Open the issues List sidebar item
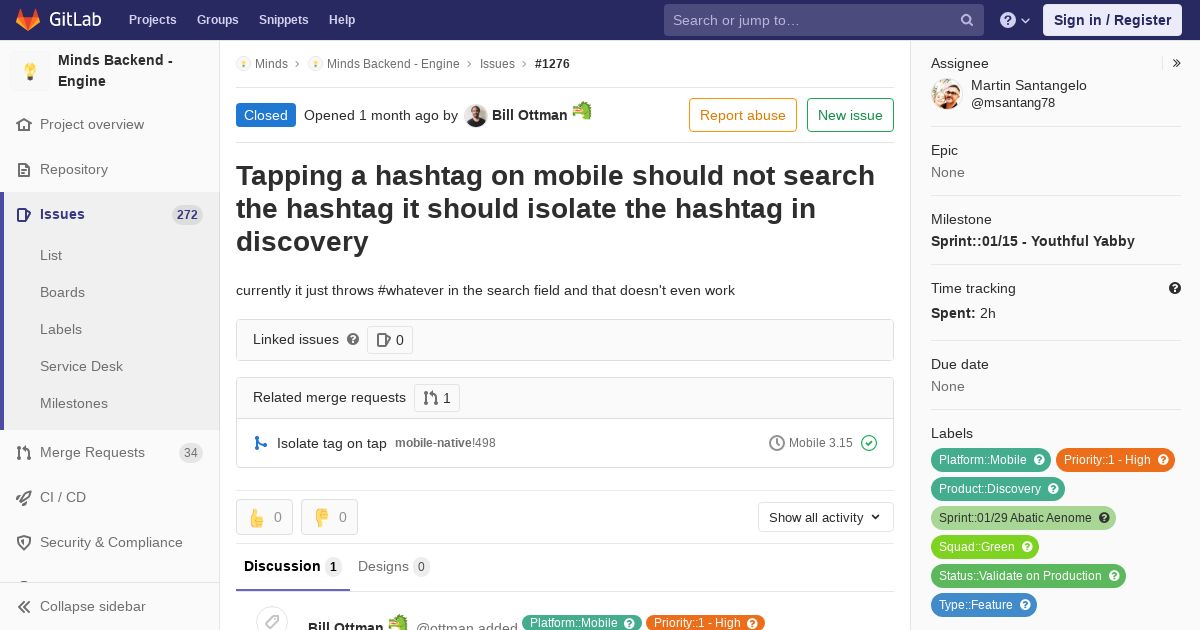Screen dimensions: 1200x630 pyautogui.click(x=51, y=256)
